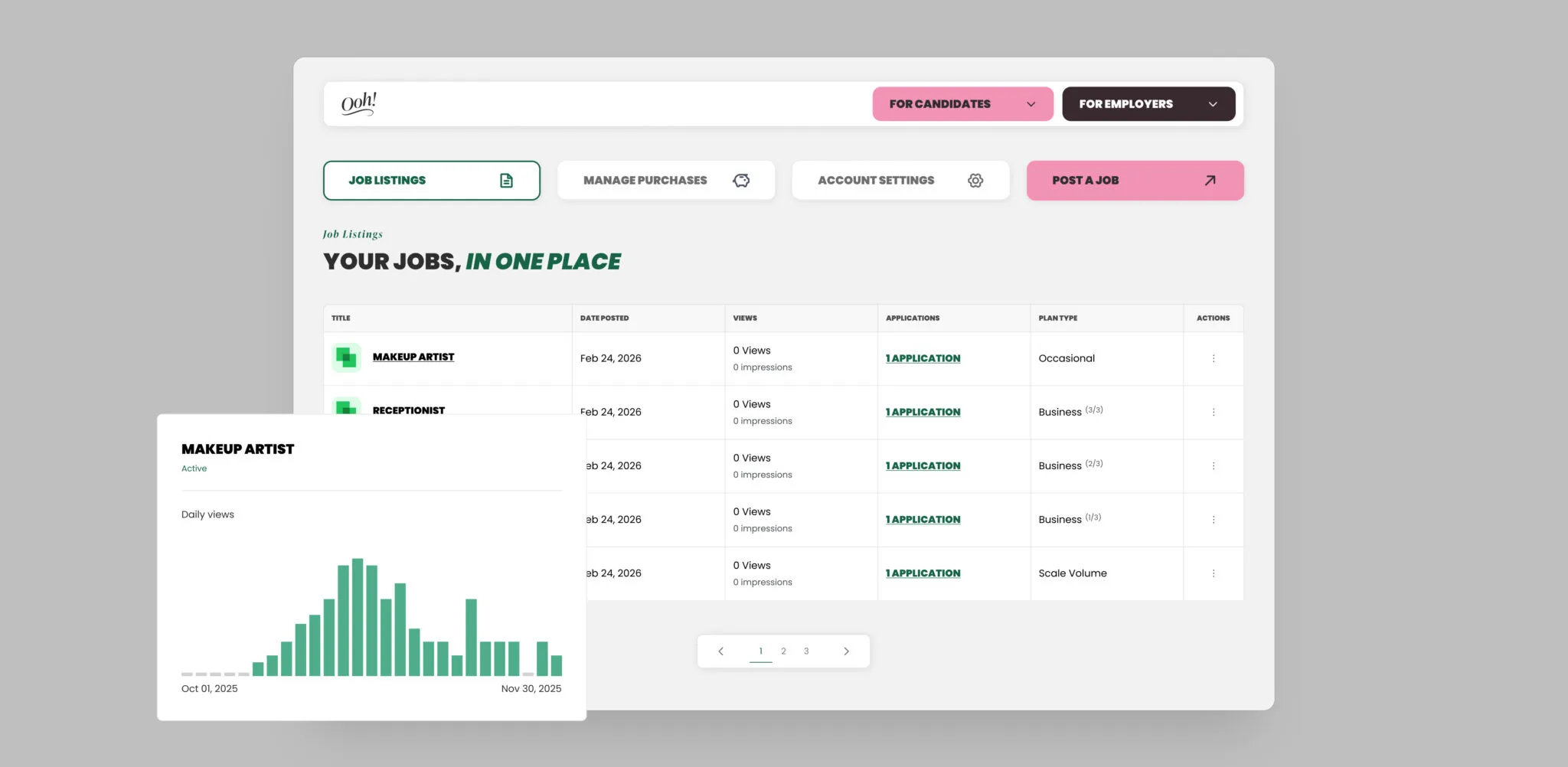Viewport: 1568px width, 767px height.
Task: Click the tallest bar in Daily views chart
Action: (x=358, y=617)
